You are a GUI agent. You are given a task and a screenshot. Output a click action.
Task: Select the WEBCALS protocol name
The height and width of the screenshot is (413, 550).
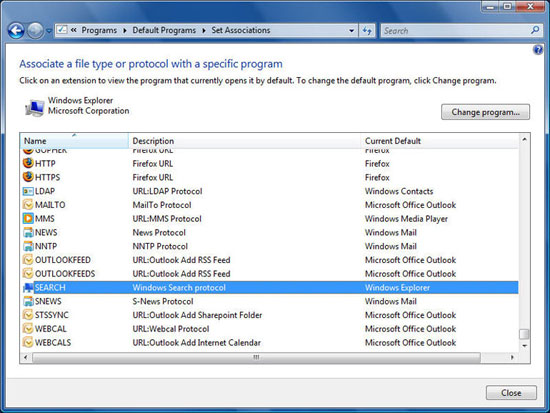(53, 342)
